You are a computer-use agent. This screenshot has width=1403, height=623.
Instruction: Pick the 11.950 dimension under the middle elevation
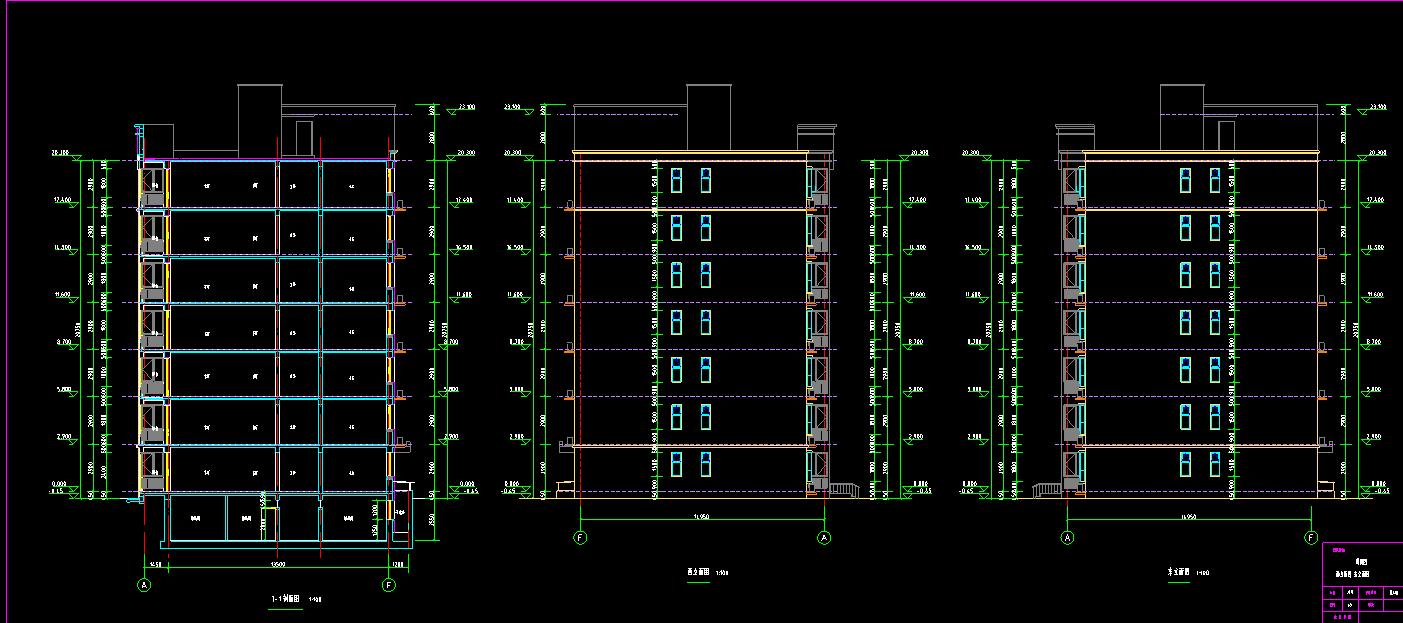(701, 517)
